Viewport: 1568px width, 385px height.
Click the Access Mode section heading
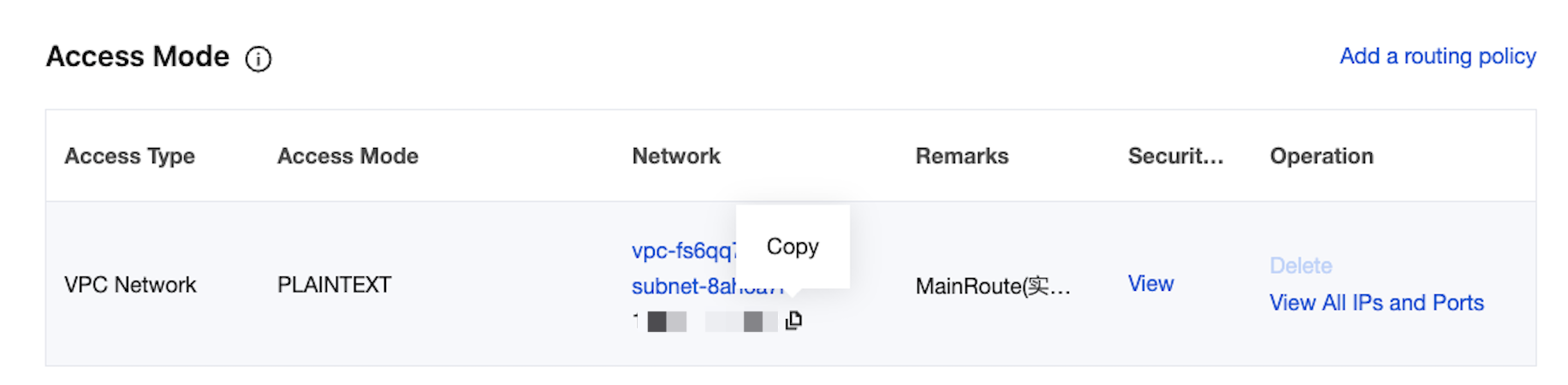(138, 57)
